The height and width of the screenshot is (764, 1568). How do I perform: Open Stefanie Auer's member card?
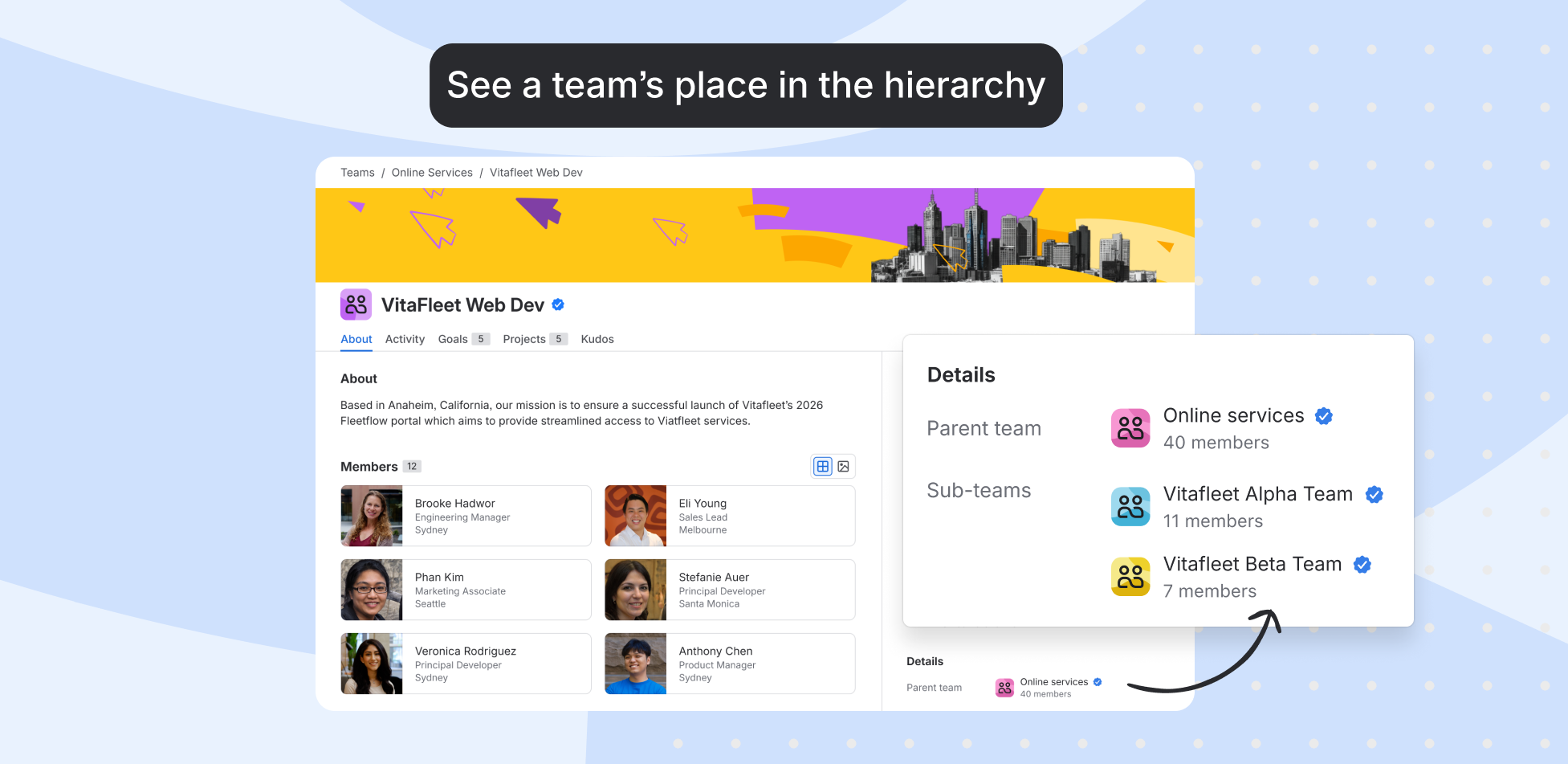(730, 590)
